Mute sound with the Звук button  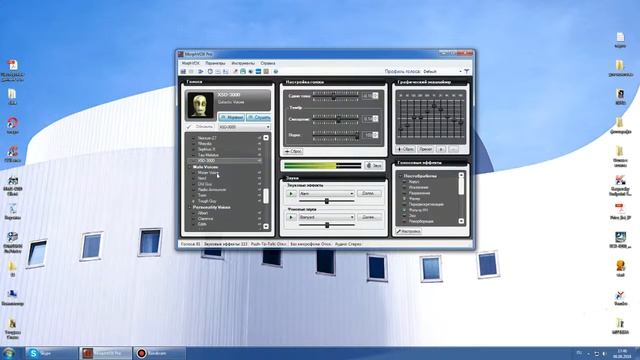(x=374, y=165)
